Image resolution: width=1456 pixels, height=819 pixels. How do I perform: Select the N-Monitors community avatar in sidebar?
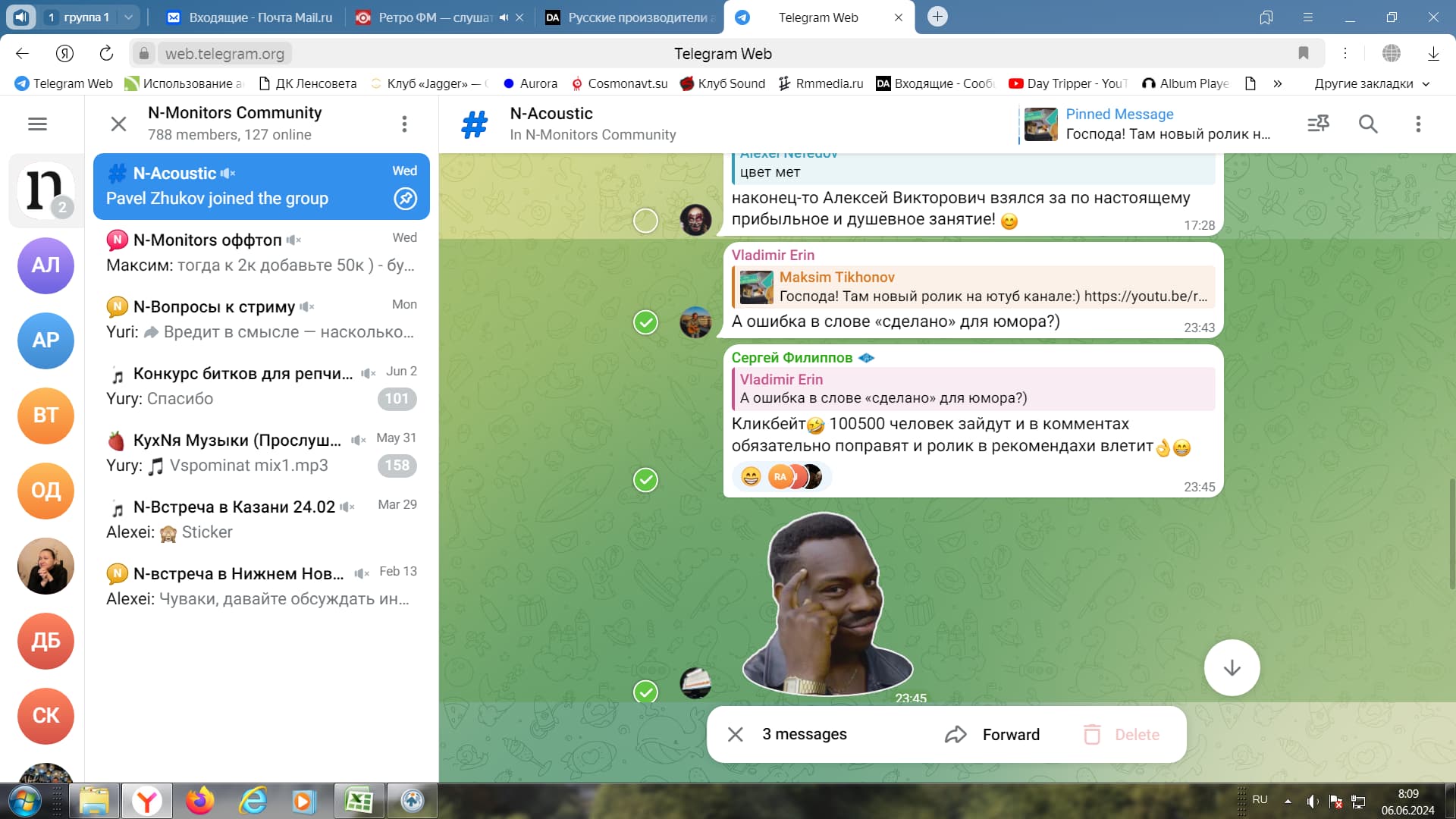[x=45, y=190]
